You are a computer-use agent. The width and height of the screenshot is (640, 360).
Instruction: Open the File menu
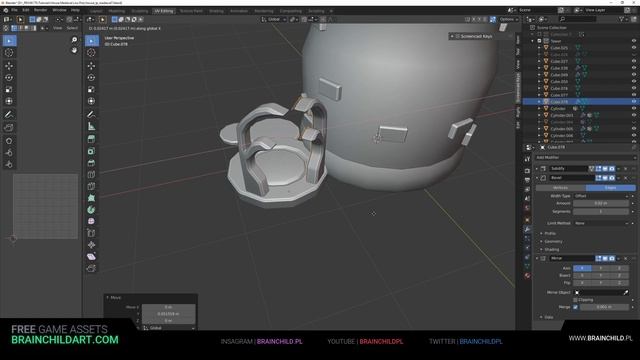(14, 10)
